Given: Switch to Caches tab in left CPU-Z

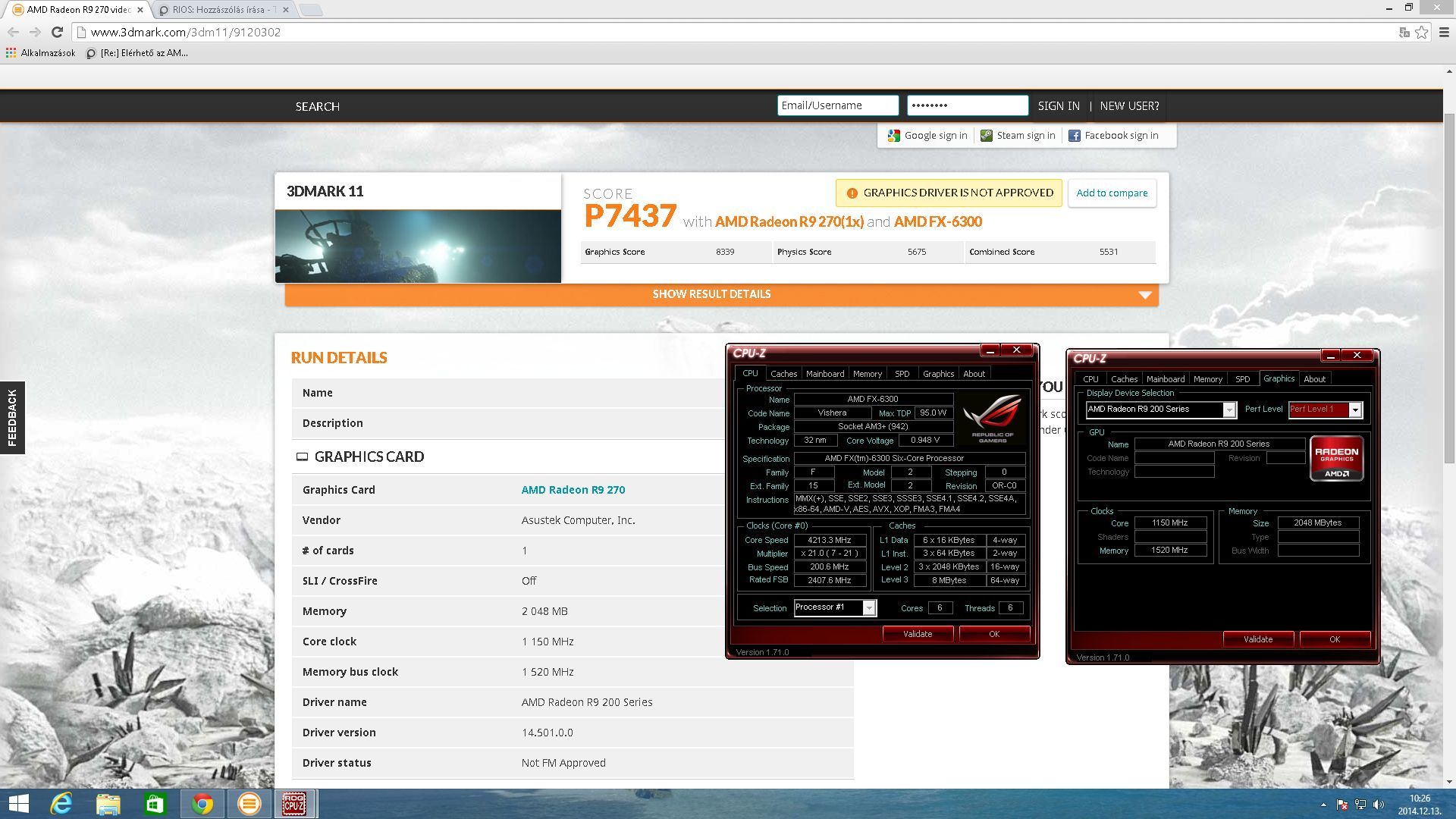Looking at the screenshot, I should [783, 374].
